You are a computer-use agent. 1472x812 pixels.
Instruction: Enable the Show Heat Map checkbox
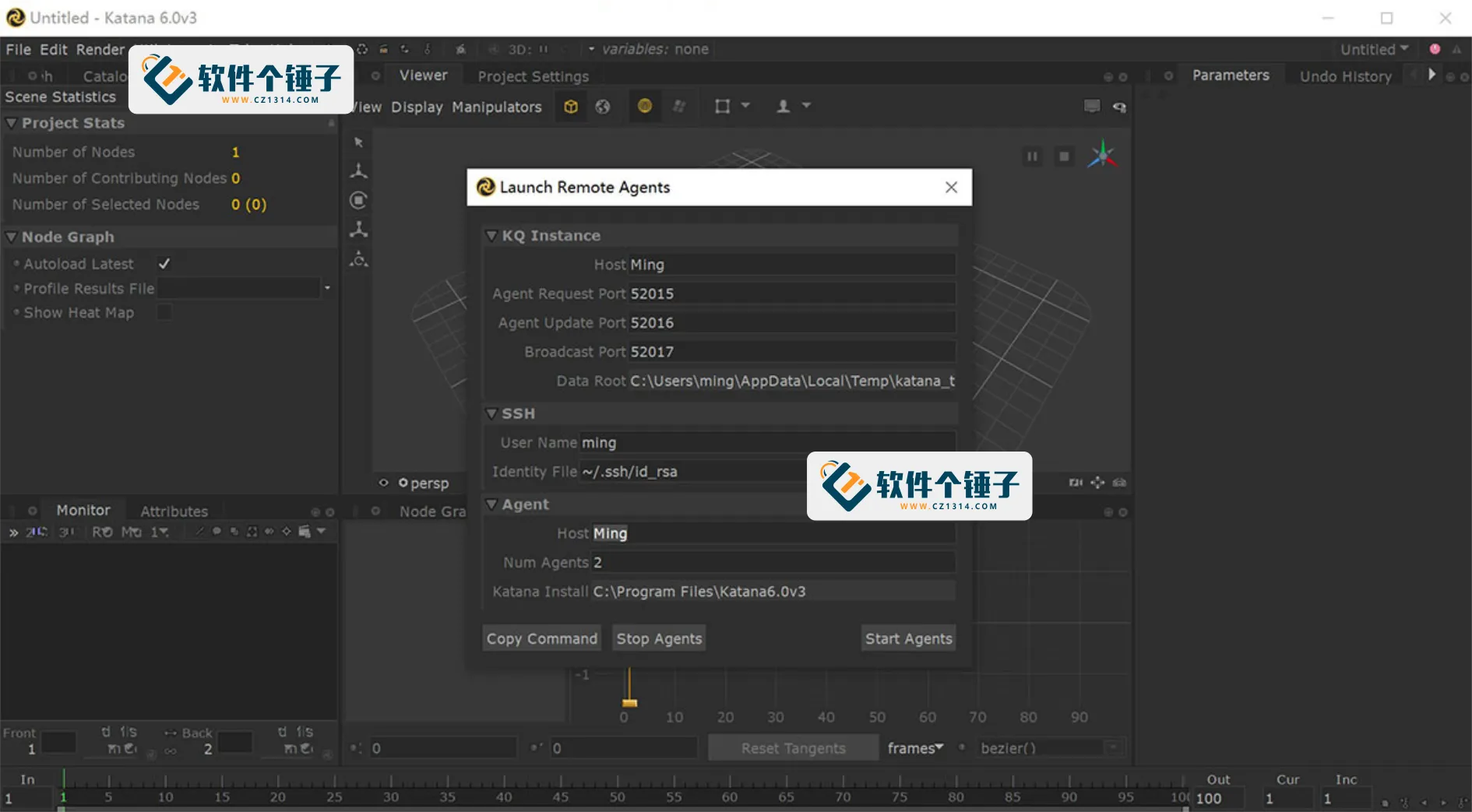coord(164,312)
